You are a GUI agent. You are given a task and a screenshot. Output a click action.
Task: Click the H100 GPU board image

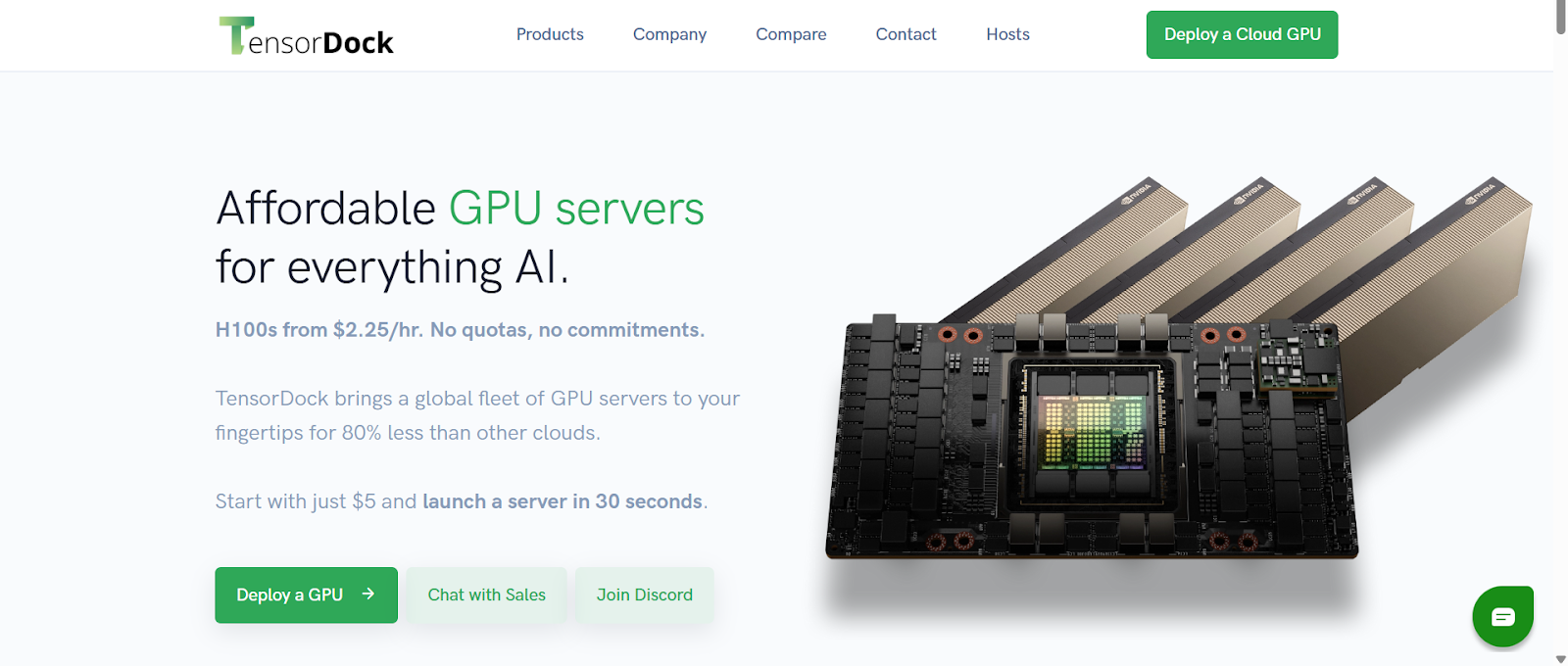[1092, 437]
